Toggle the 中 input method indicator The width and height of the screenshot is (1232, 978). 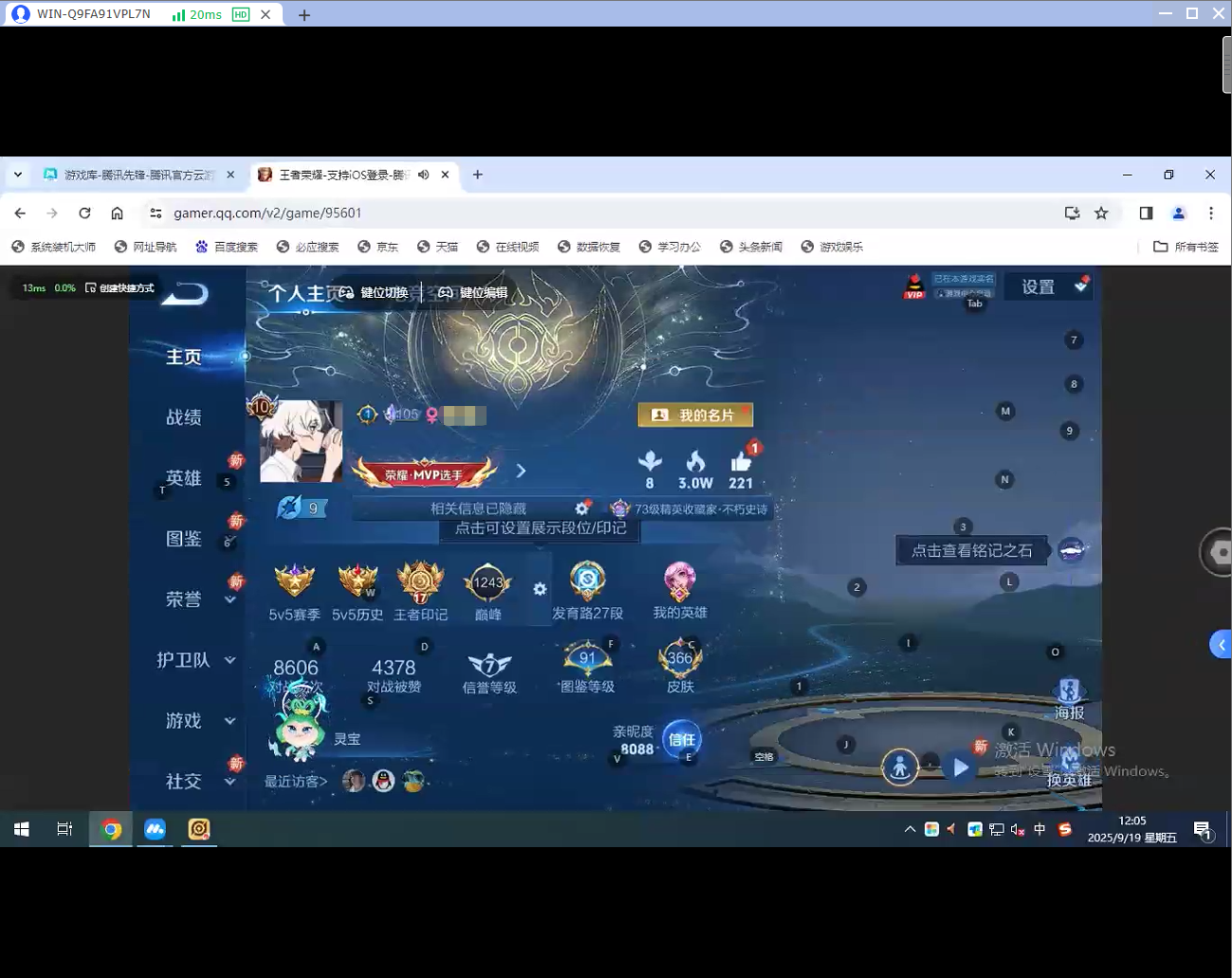pos(1039,829)
